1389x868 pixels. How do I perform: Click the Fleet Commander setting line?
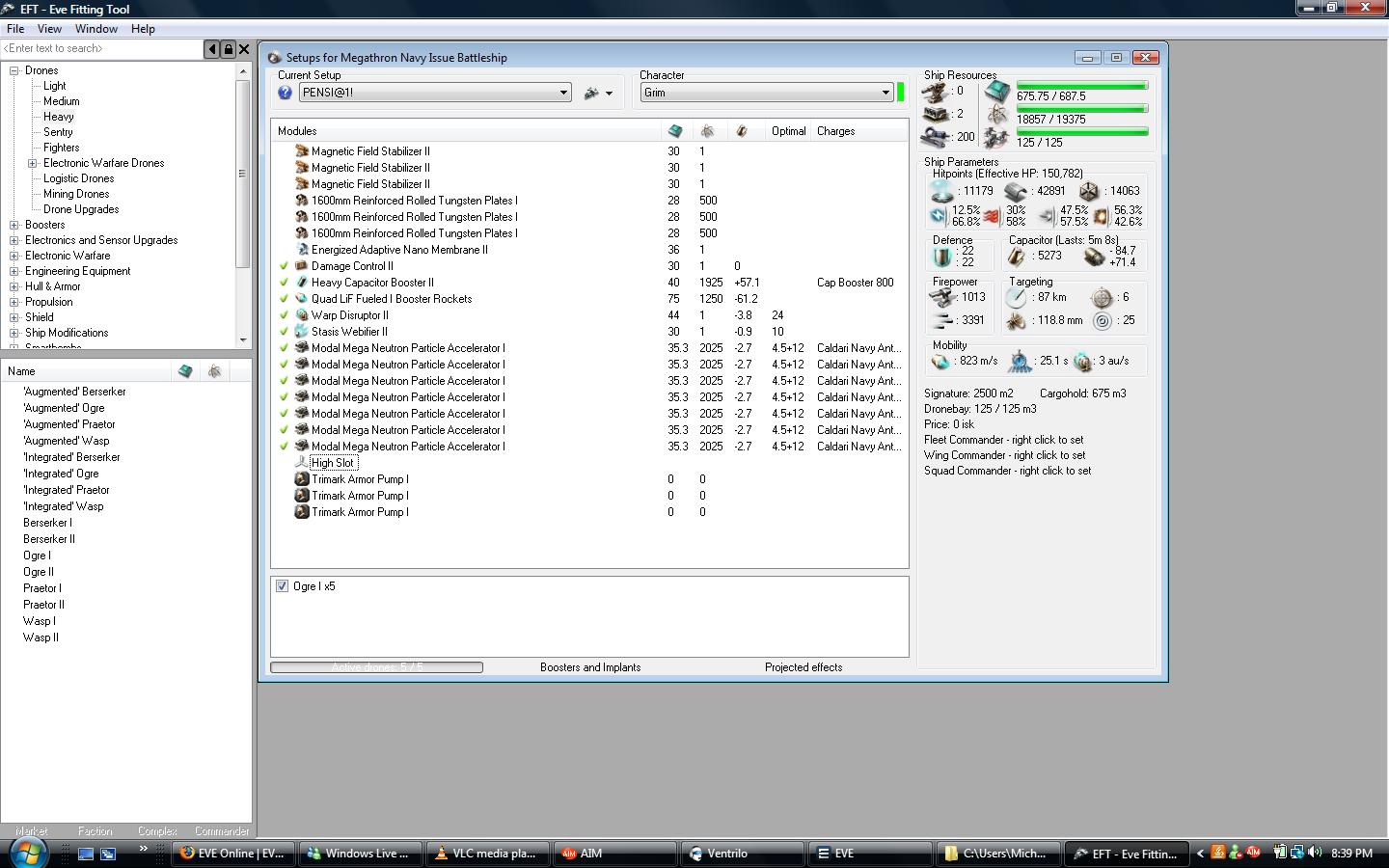[1003, 440]
